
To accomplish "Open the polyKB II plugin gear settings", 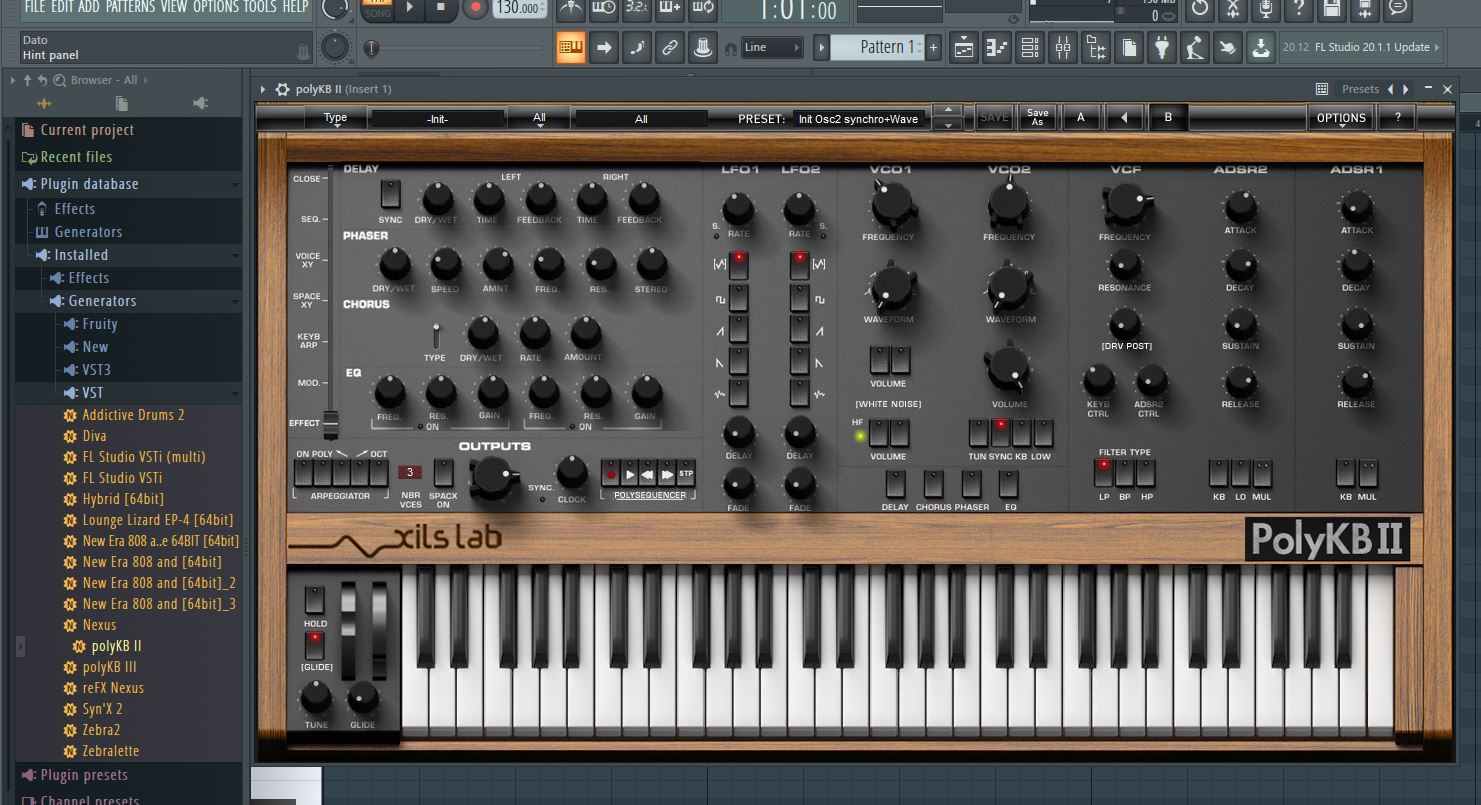I will pyautogui.click(x=282, y=89).
